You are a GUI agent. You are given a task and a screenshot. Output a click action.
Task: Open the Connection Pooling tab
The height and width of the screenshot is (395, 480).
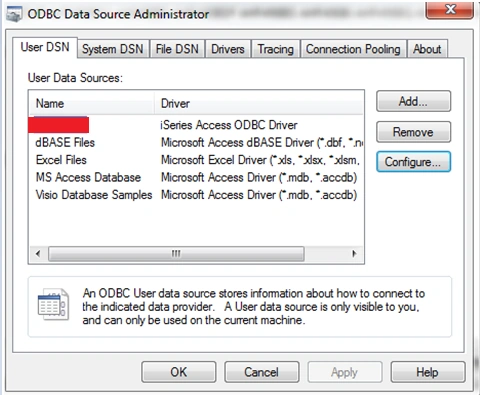353,49
